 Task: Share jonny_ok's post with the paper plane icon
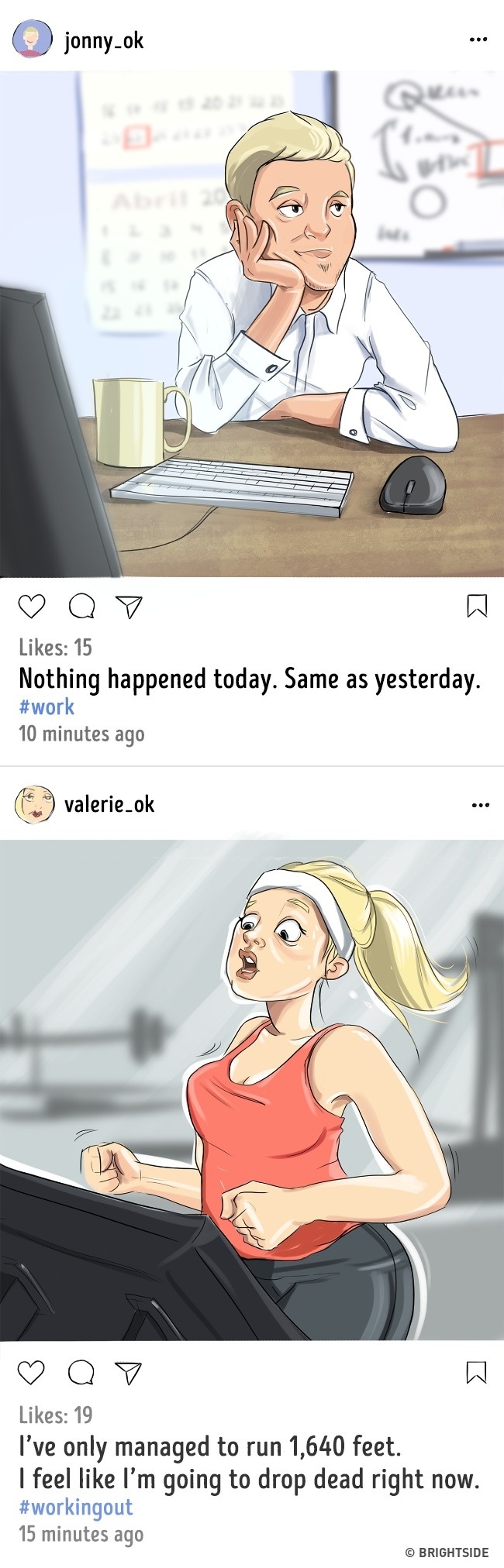click(x=129, y=607)
